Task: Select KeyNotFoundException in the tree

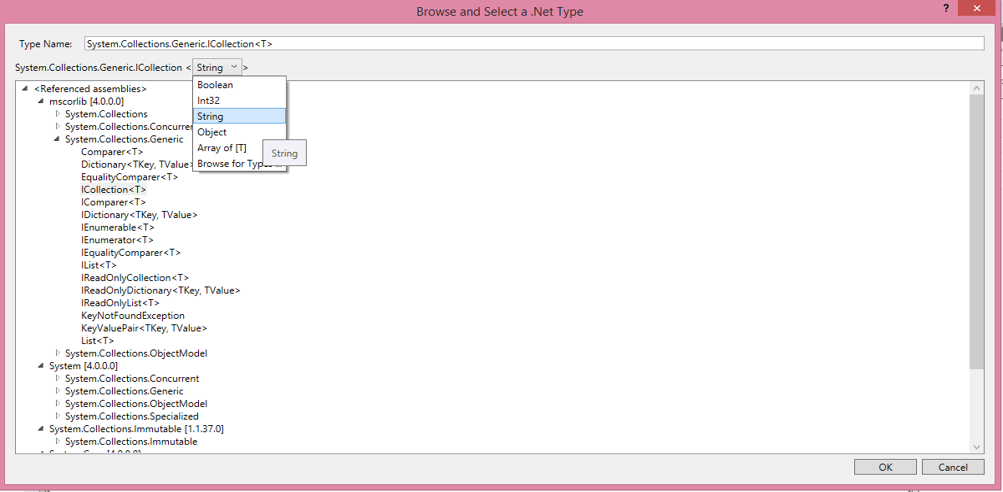Action: coord(132,316)
